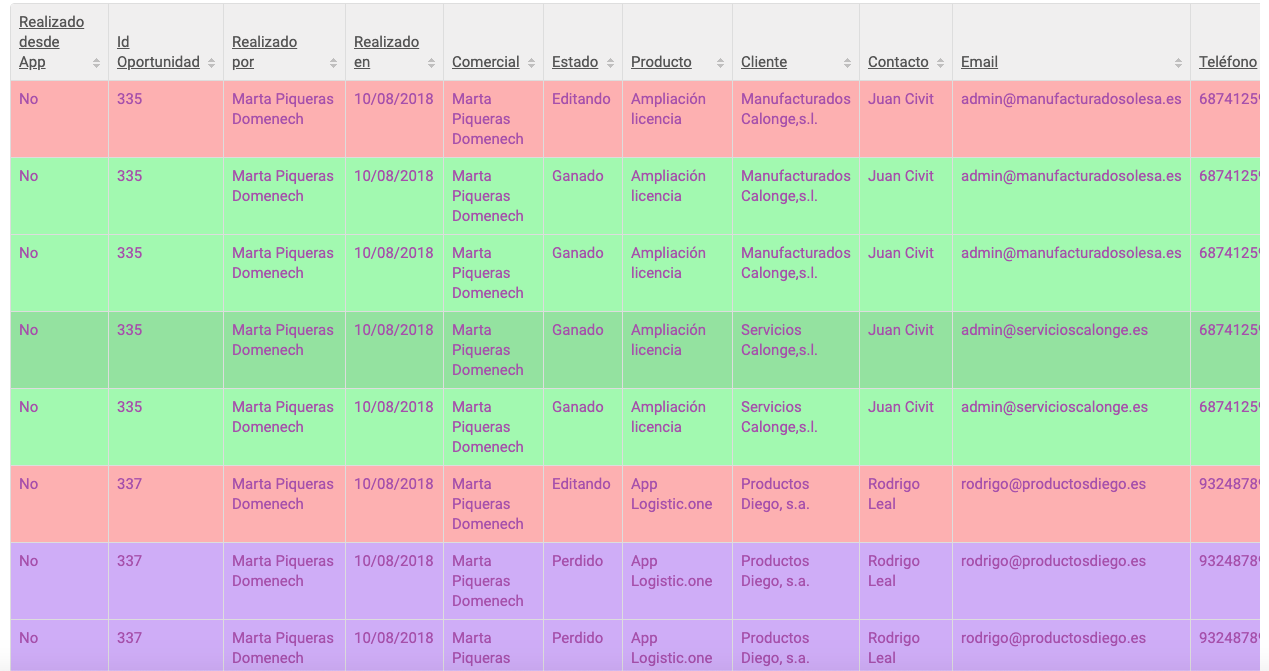Sort by the Realizado en header label
1269x671 pixels.
click(387, 52)
